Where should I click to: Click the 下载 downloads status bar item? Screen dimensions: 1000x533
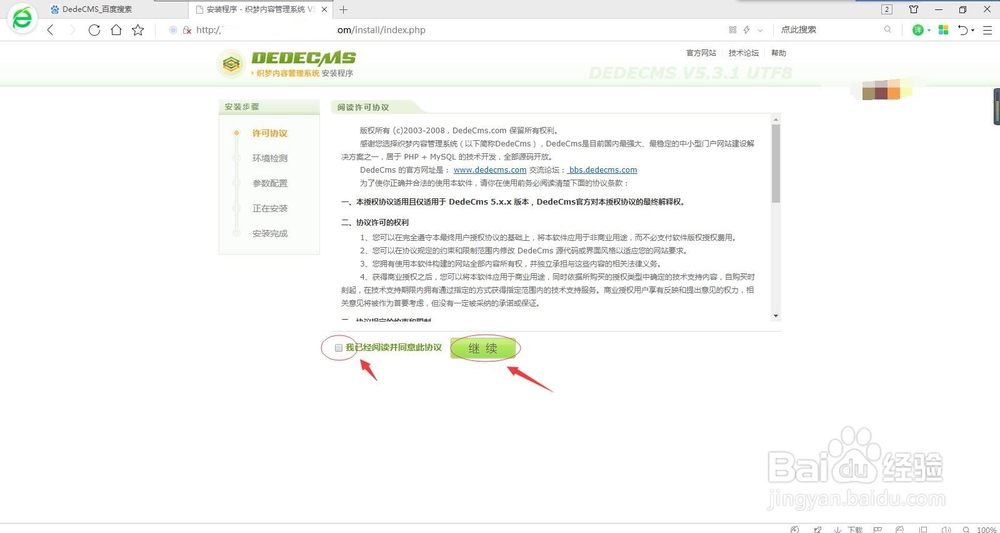pyautogui.click(x=850, y=529)
